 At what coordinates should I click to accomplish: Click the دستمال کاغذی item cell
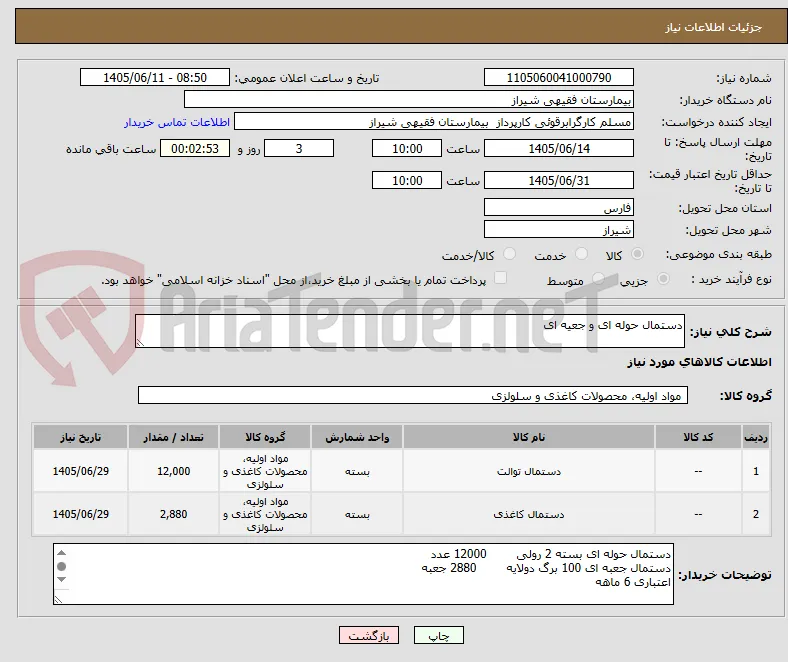[529, 514]
